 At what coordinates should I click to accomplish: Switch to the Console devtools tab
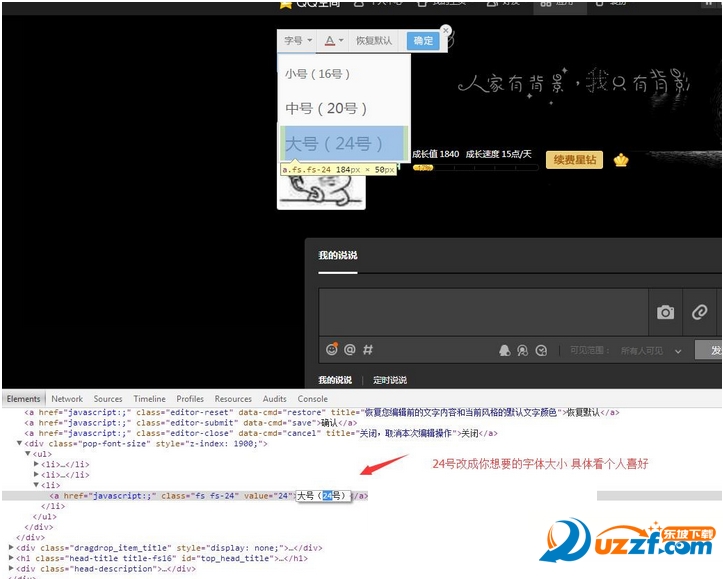(313, 399)
